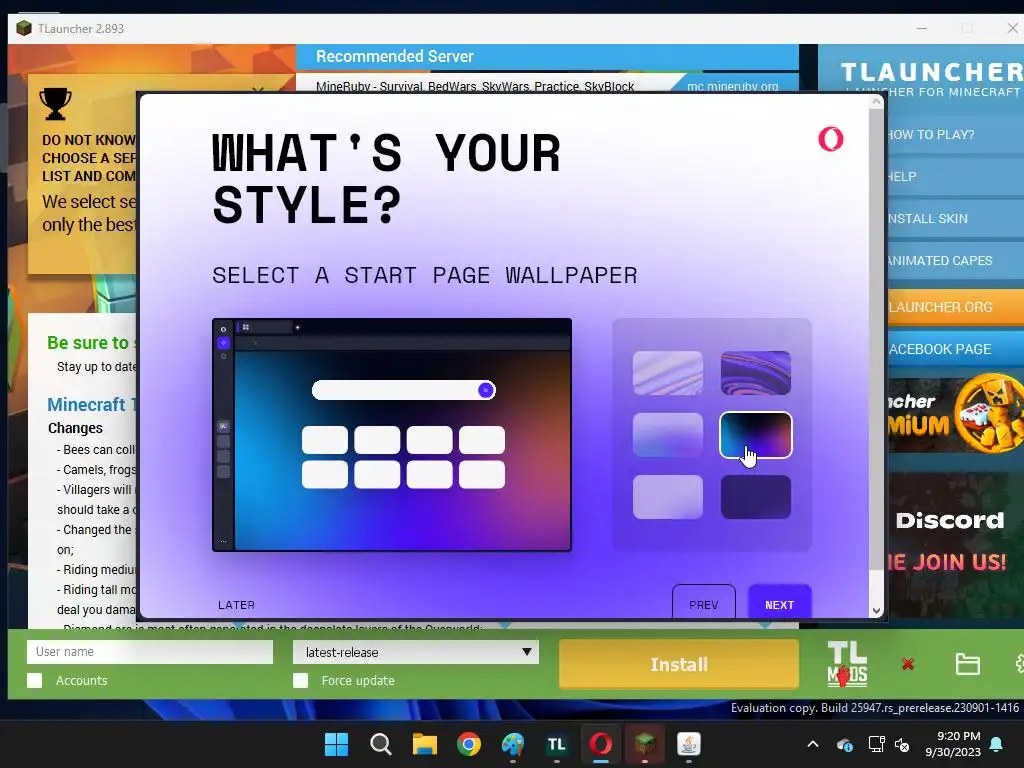Screen dimensions: 1024x768
Task: Click the NEXT button in Opera setup
Action: [x=779, y=603]
